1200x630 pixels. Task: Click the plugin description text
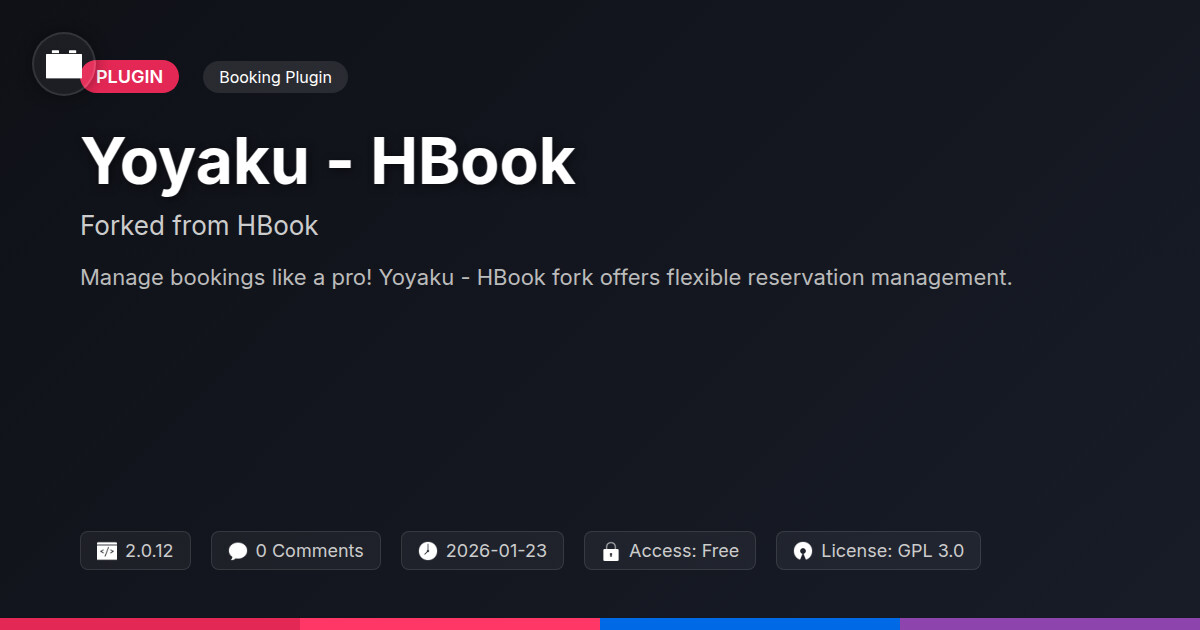546,277
